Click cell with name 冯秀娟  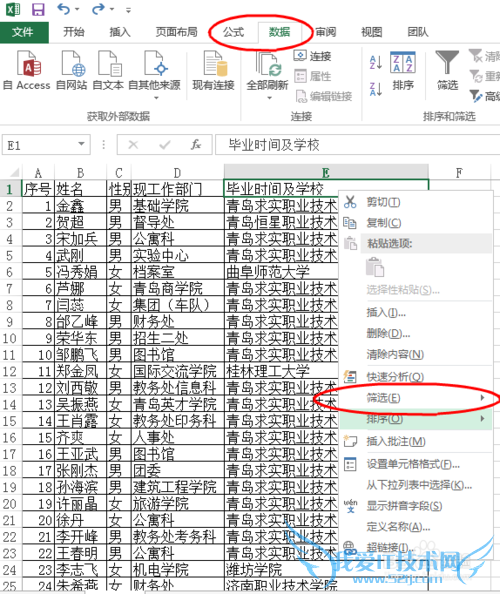click(80, 272)
